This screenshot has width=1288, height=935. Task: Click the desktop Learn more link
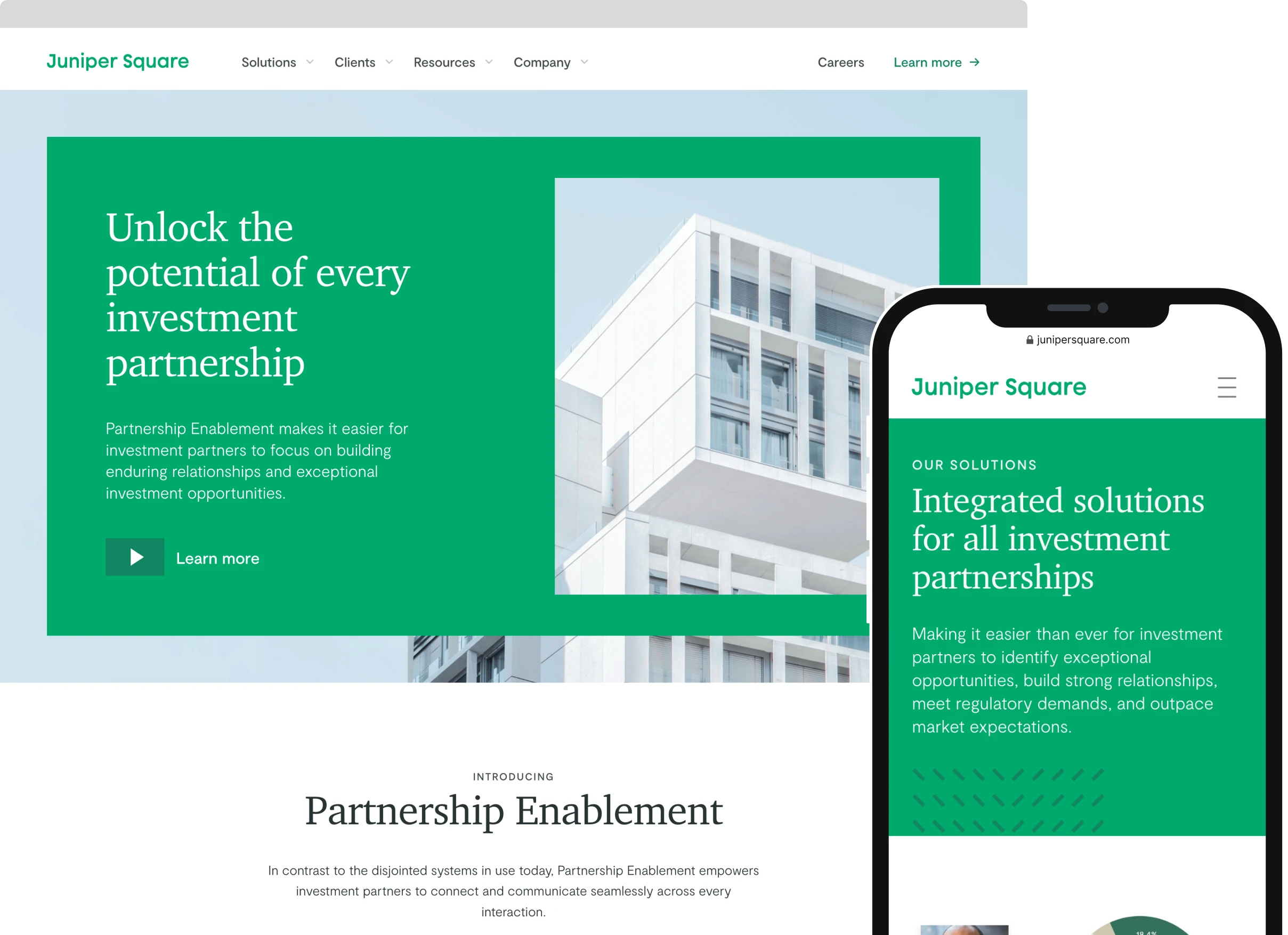pyautogui.click(x=936, y=62)
